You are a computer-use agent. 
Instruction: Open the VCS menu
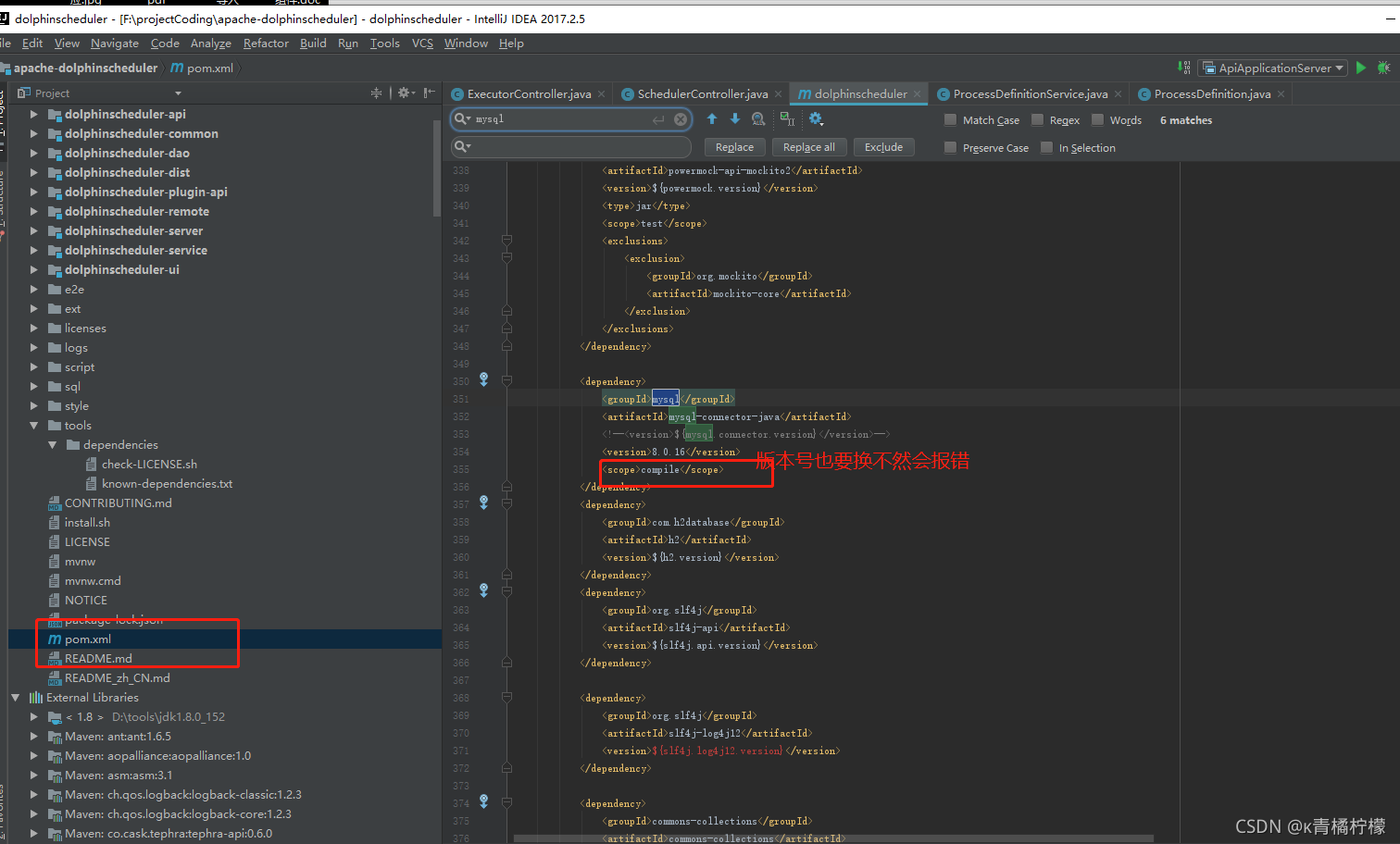[x=422, y=43]
